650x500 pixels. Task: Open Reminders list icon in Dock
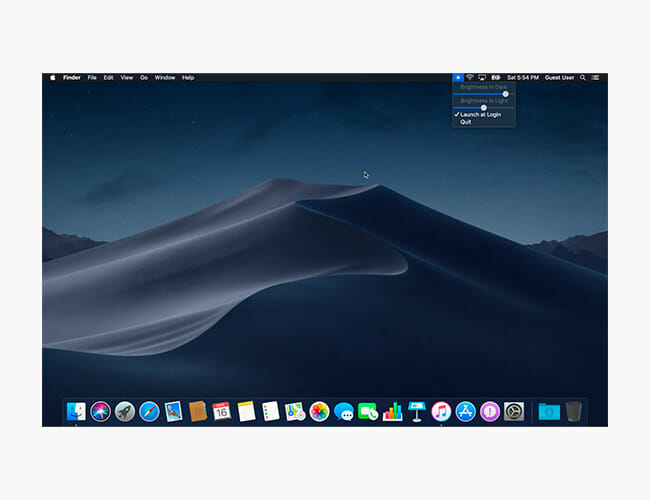271,411
